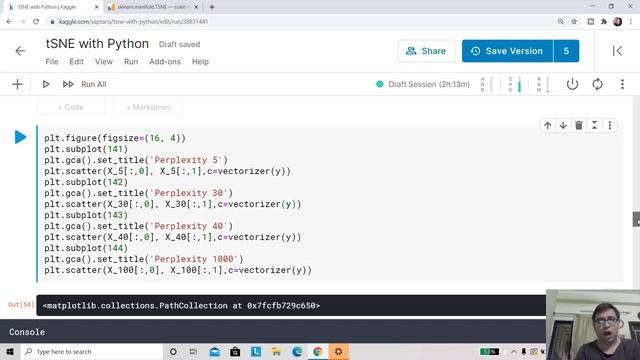Open browser profile avatar

click(618, 22)
